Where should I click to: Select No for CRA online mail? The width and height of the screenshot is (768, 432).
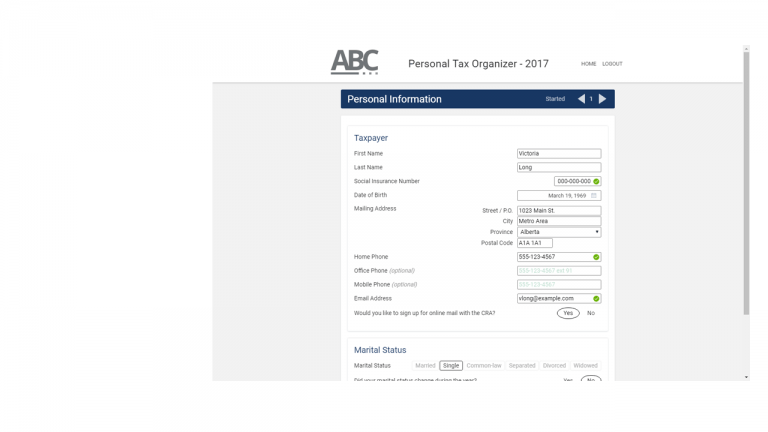coord(591,313)
